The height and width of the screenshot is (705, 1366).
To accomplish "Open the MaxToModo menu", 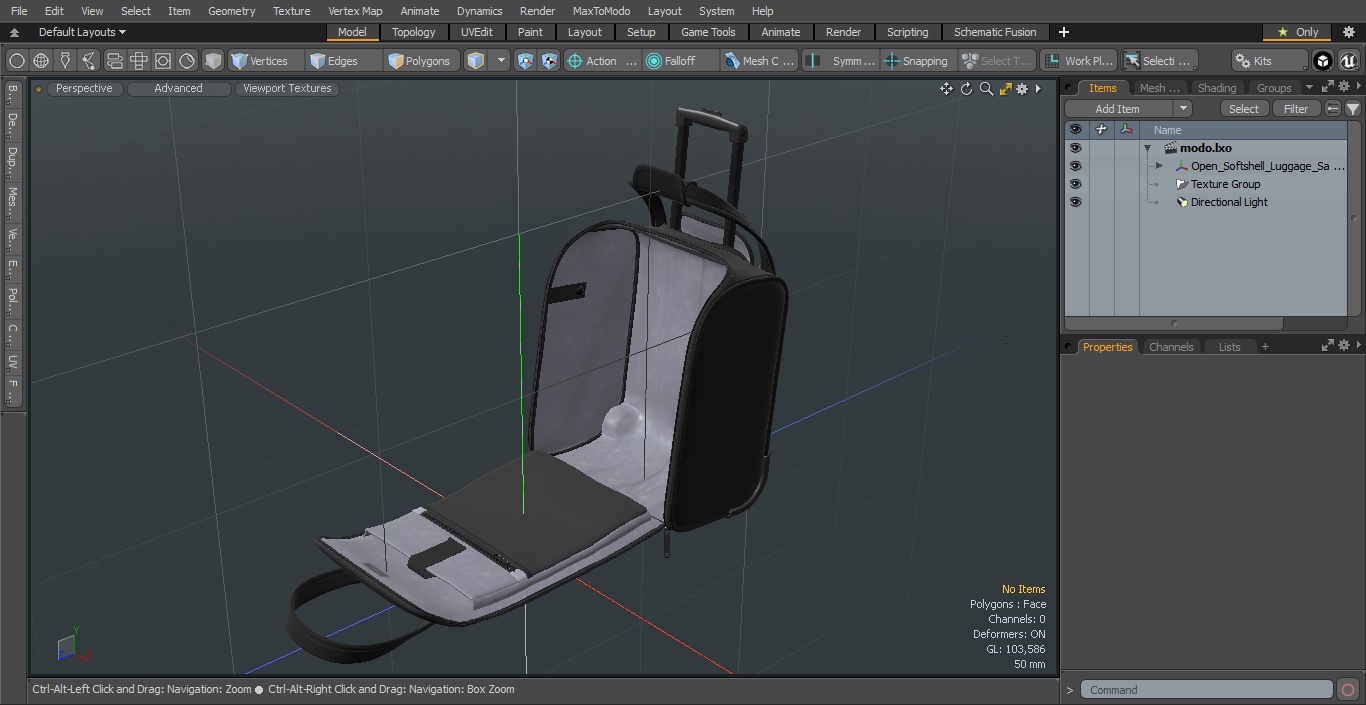I will 601,11.
